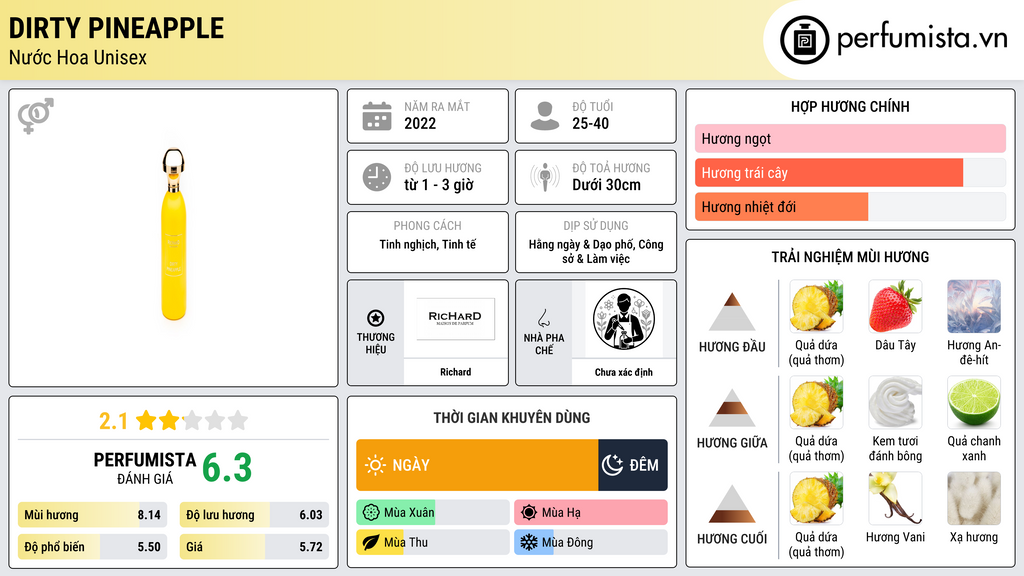Click the TRẢI NGHIỆM MÙI HƯƠNG heading

(850, 257)
